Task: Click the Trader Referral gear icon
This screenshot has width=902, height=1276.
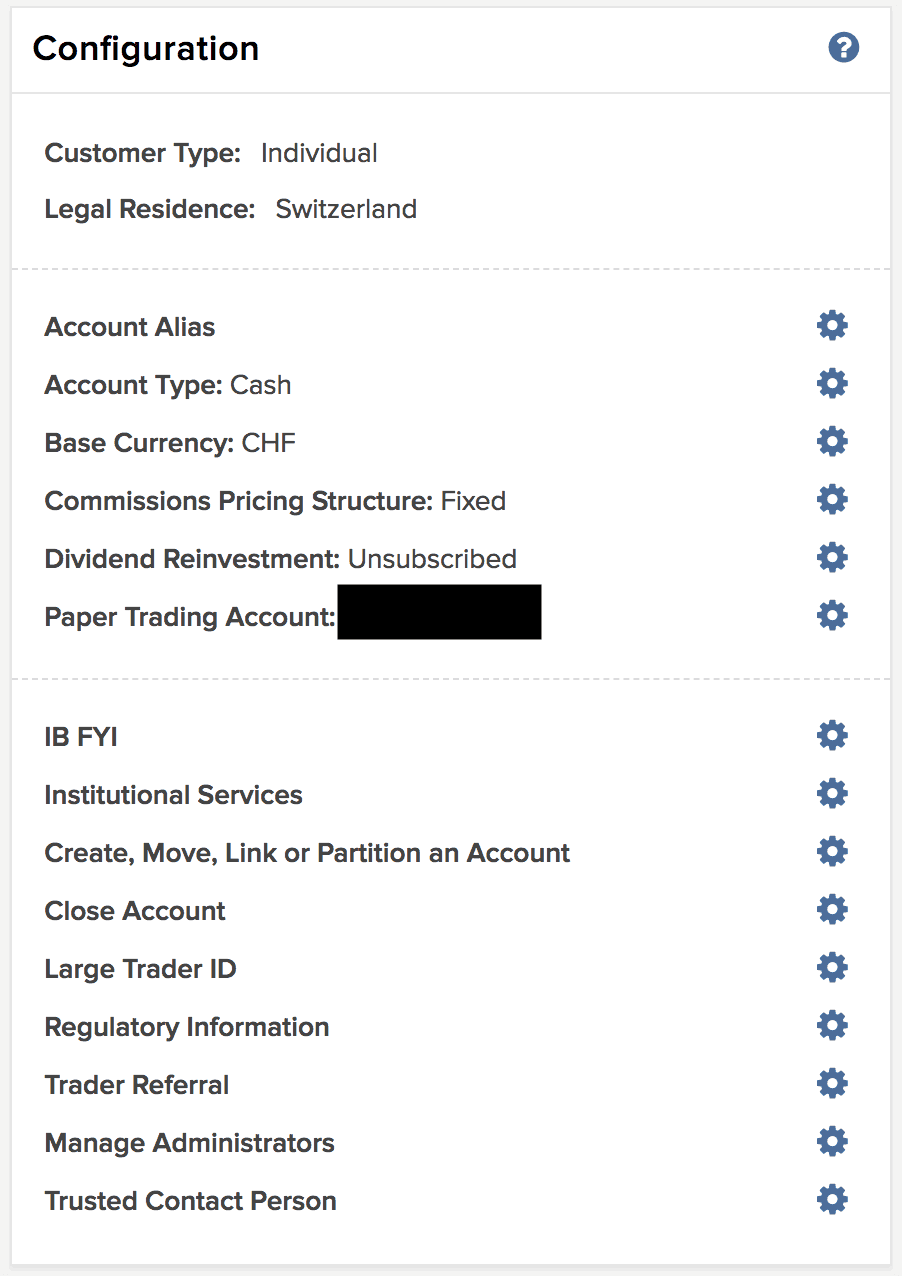Action: point(832,1083)
